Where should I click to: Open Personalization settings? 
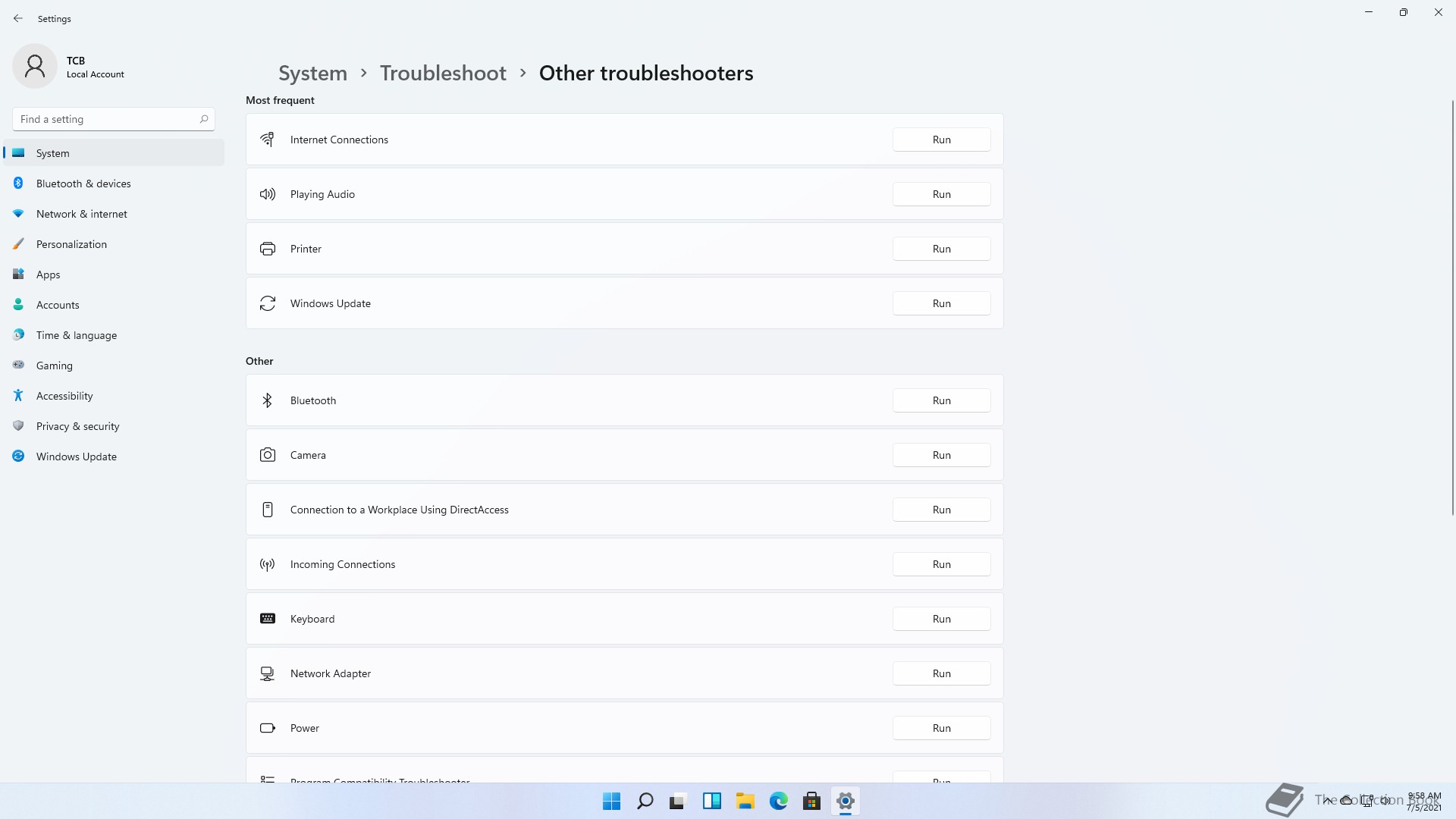coord(114,244)
